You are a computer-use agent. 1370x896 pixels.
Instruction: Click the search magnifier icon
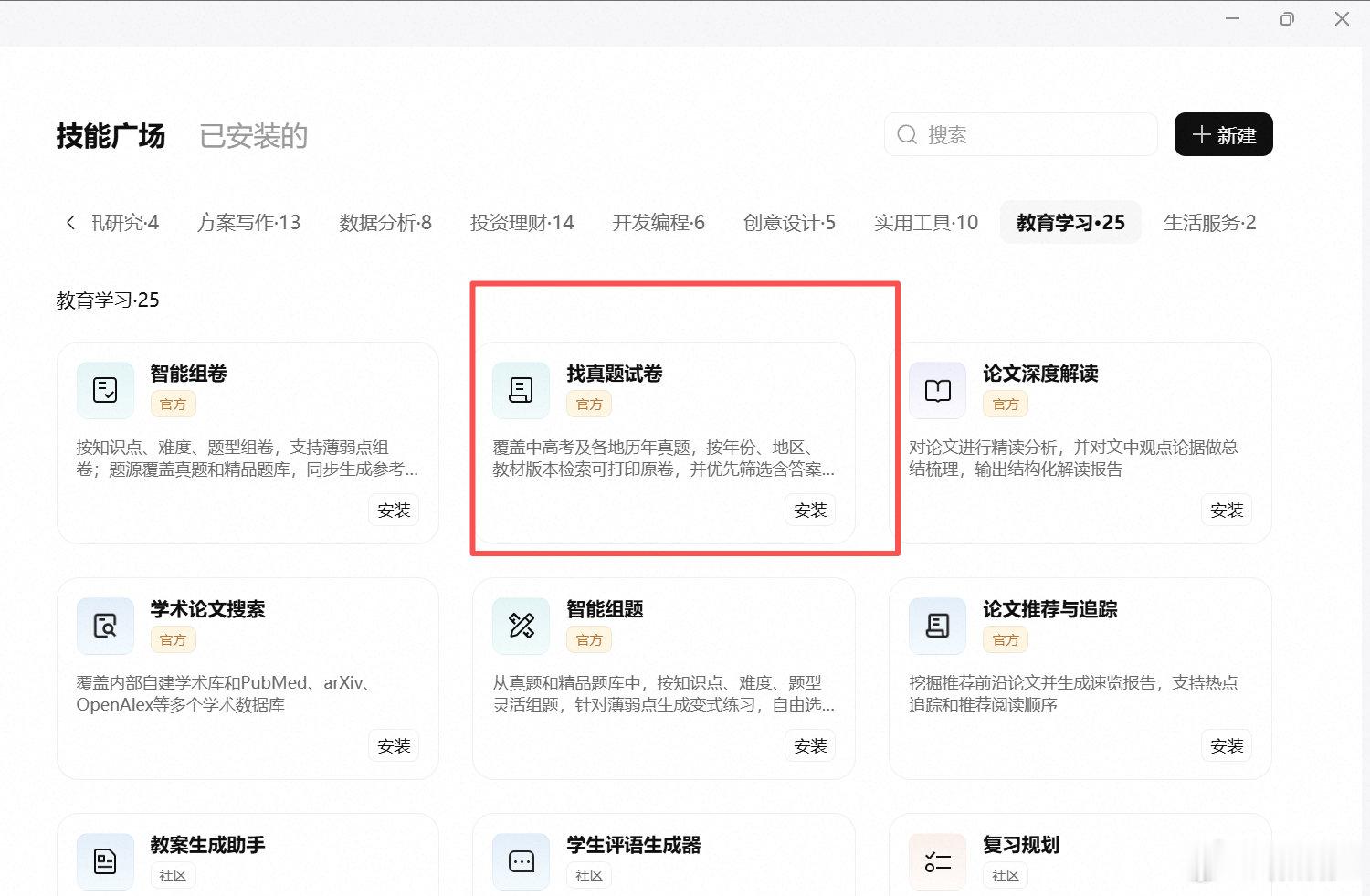(907, 135)
